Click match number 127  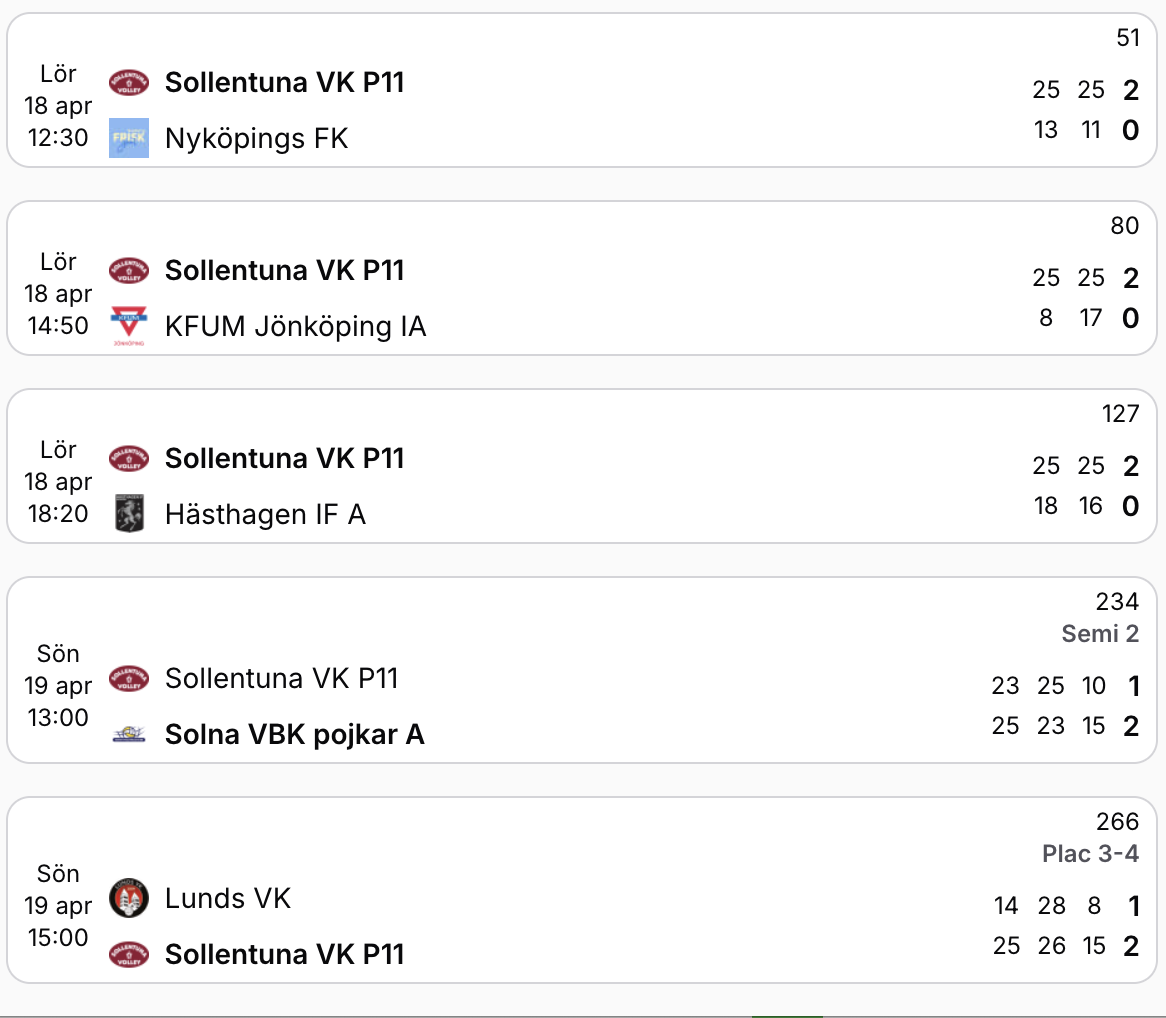[1121, 413]
